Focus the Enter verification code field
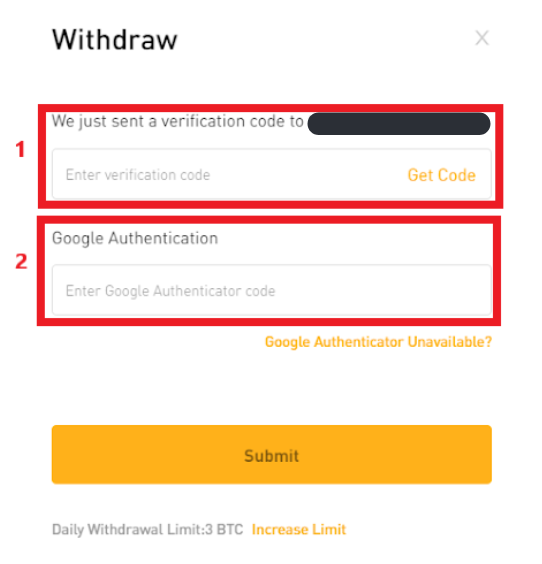 [x=272, y=174]
